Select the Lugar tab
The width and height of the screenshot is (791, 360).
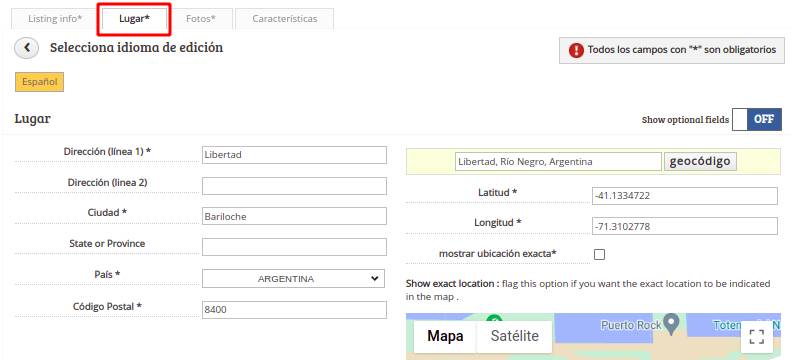coord(134,19)
